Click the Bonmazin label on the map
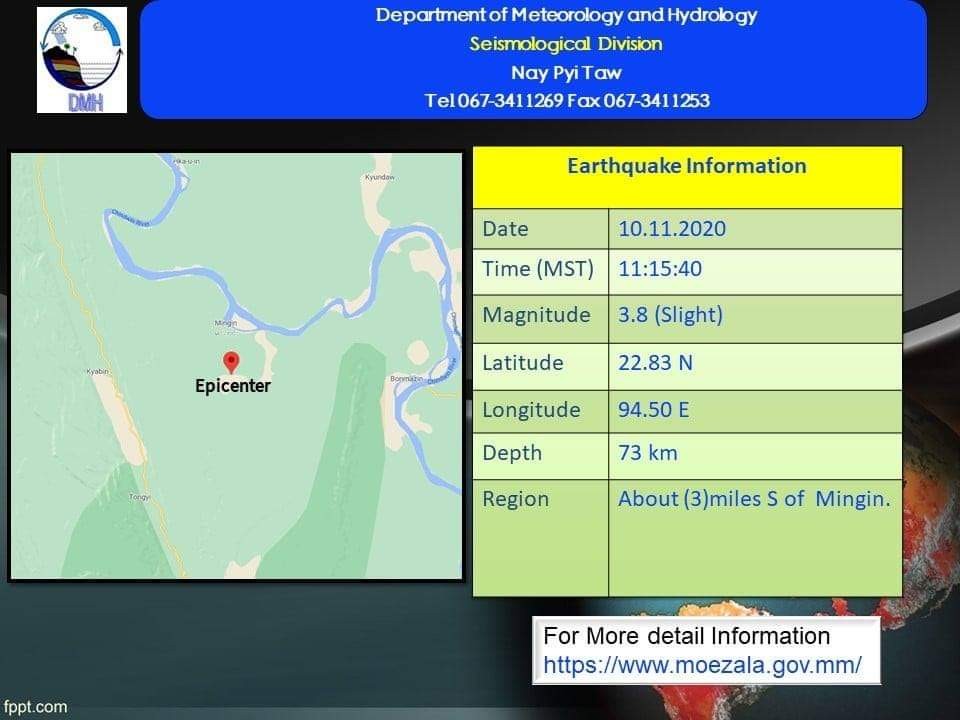The image size is (960, 720). tap(402, 379)
